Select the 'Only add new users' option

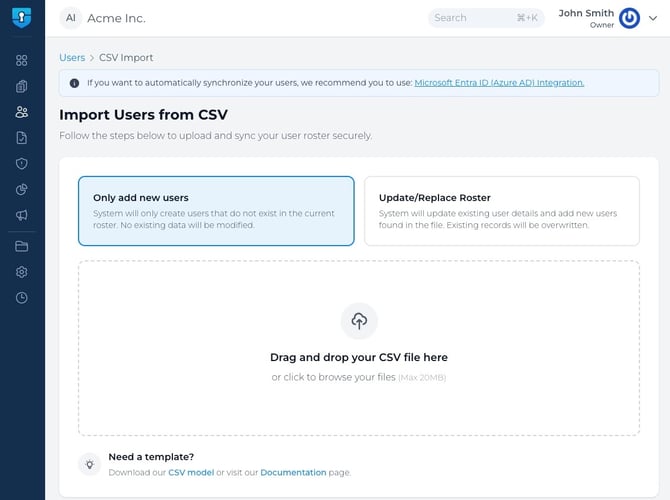coord(216,211)
